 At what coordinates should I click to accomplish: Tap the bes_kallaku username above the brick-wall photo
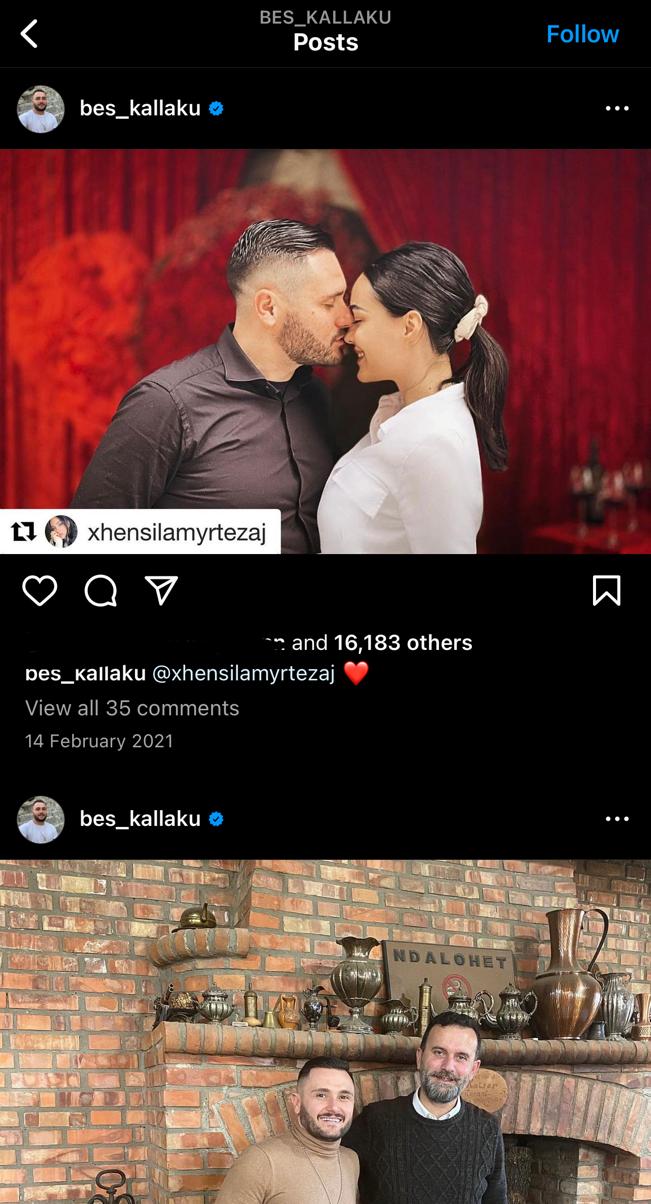click(140, 818)
